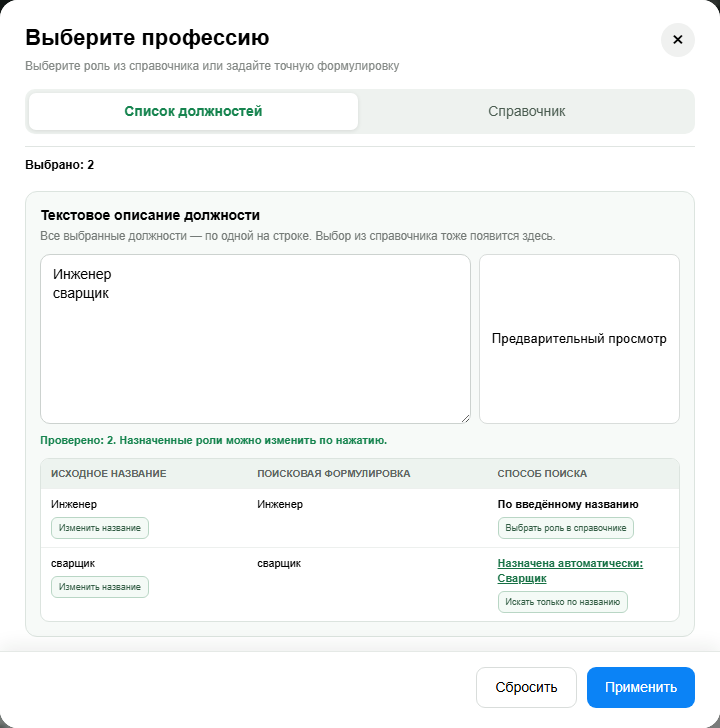Grab the text area resize handle
This screenshot has width=720, height=728.
click(465, 418)
